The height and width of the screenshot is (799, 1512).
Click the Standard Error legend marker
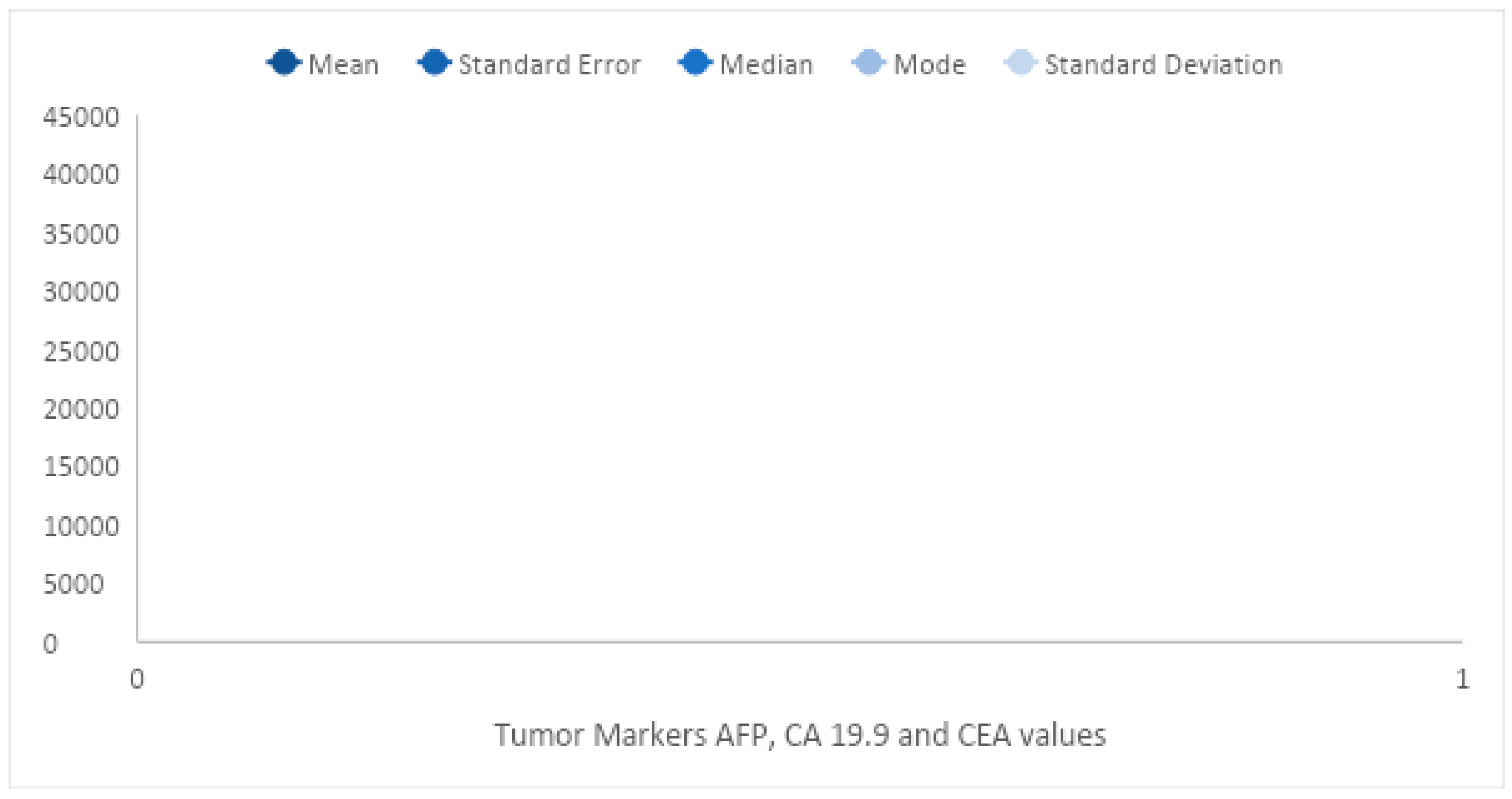(x=435, y=62)
